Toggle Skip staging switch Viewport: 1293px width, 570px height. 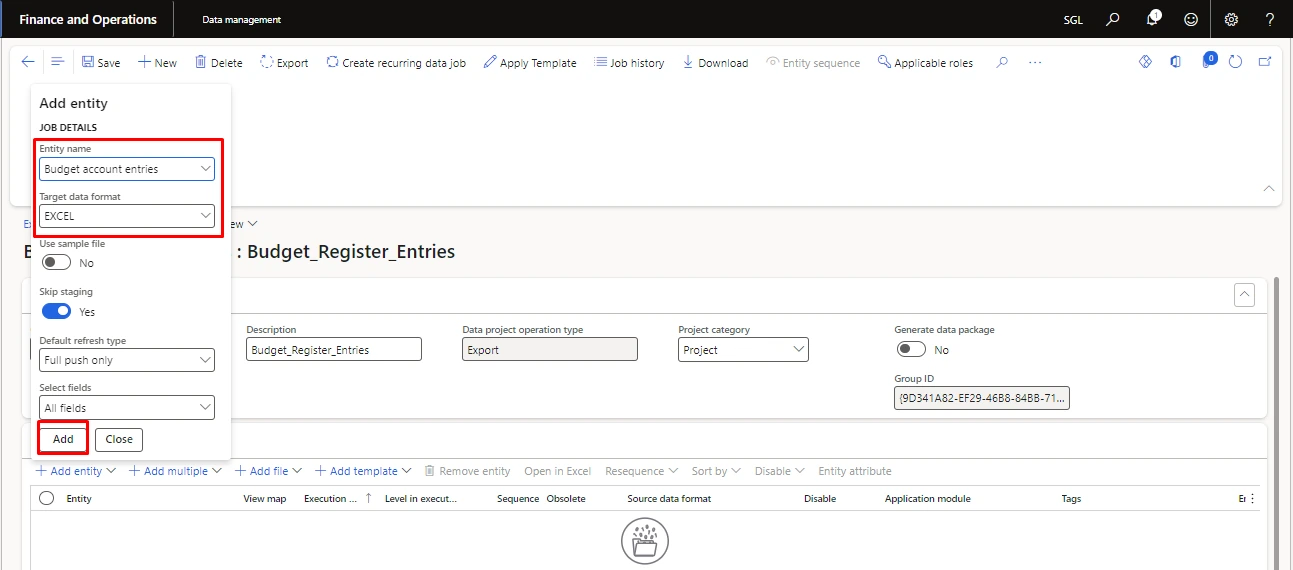pyautogui.click(x=56, y=311)
